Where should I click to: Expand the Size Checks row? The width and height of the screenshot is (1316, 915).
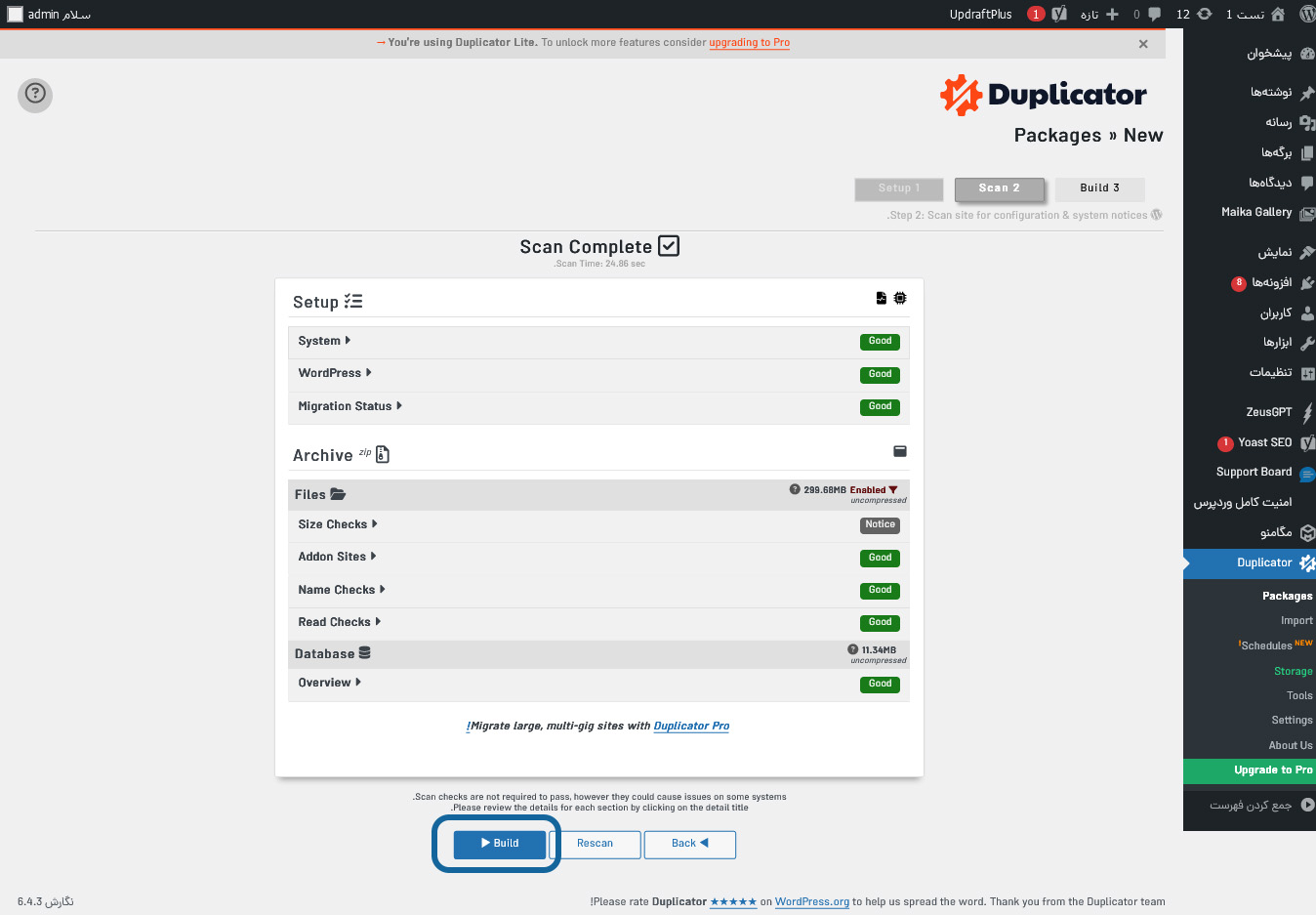pyautogui.click(x=598, y=525)
